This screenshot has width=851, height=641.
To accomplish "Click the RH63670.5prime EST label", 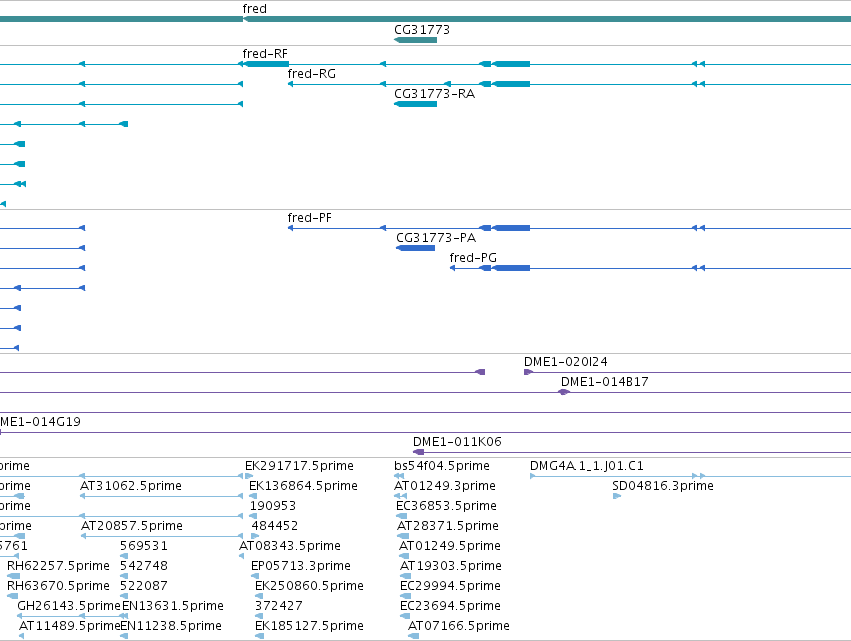I will click(x=58, y=586).
